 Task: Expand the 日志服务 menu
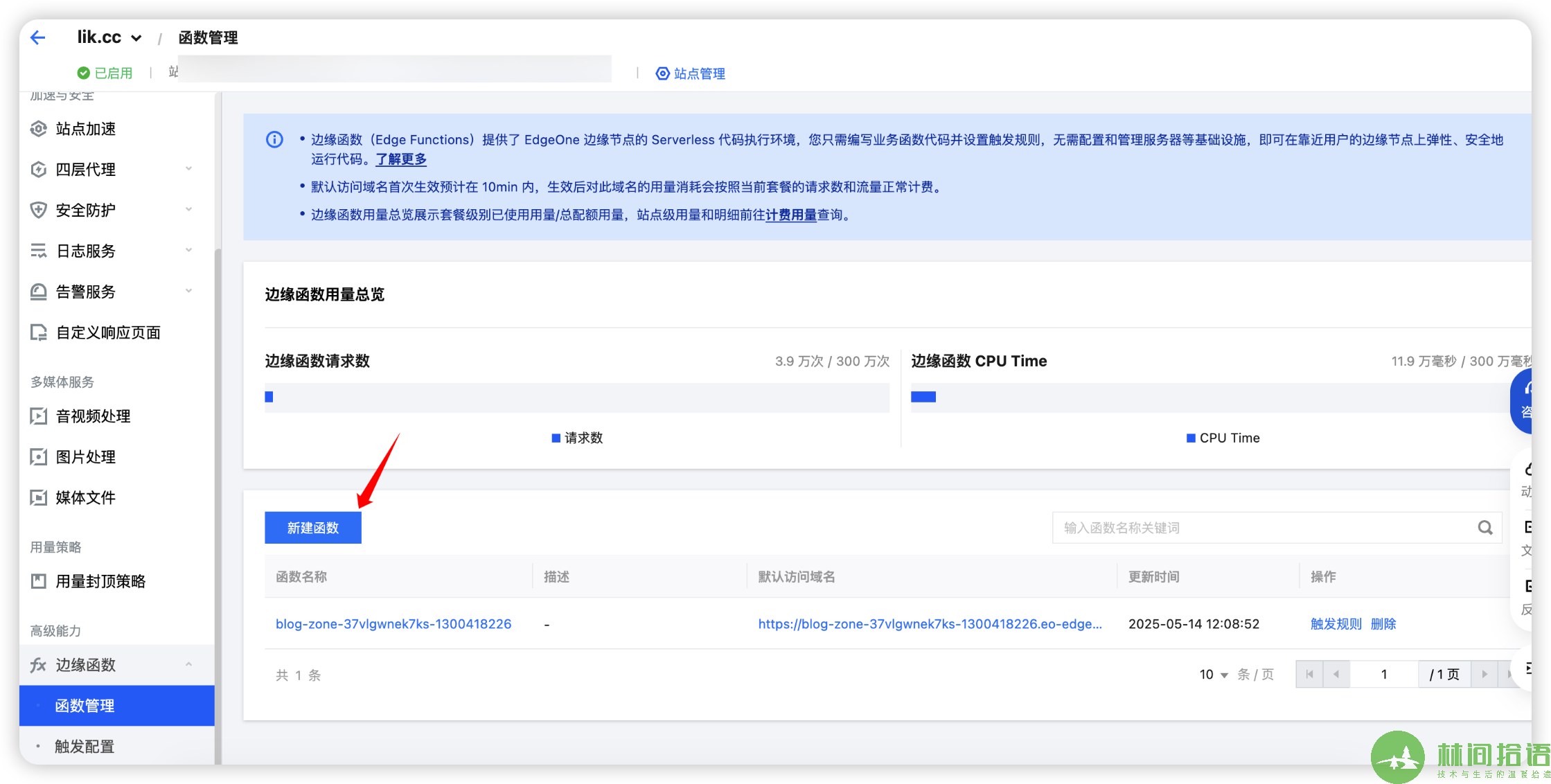pyautogui.click(x=188, y=251)
